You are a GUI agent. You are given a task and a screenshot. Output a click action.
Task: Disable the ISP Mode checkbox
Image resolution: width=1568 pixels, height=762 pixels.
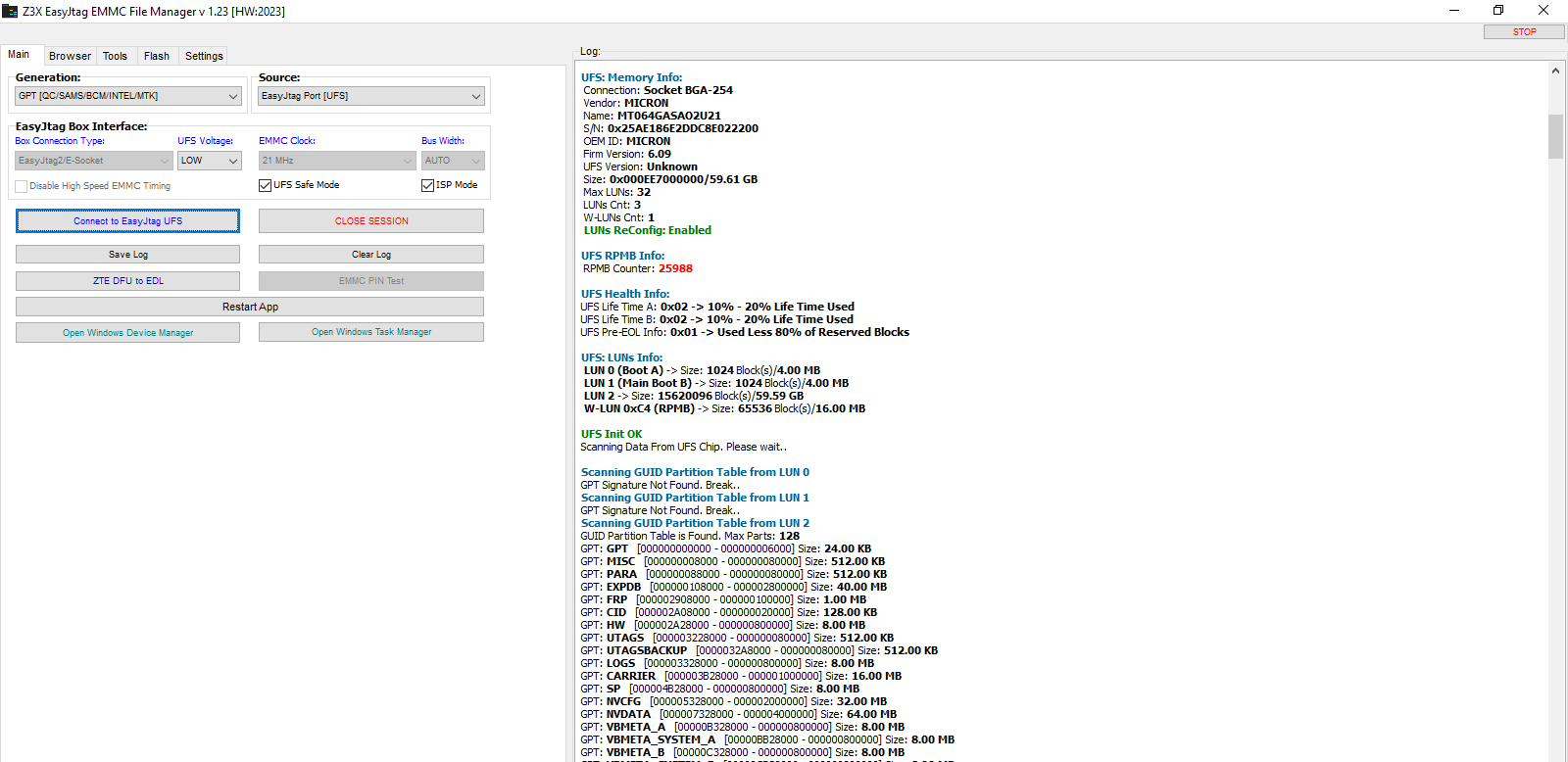point(427,185)
